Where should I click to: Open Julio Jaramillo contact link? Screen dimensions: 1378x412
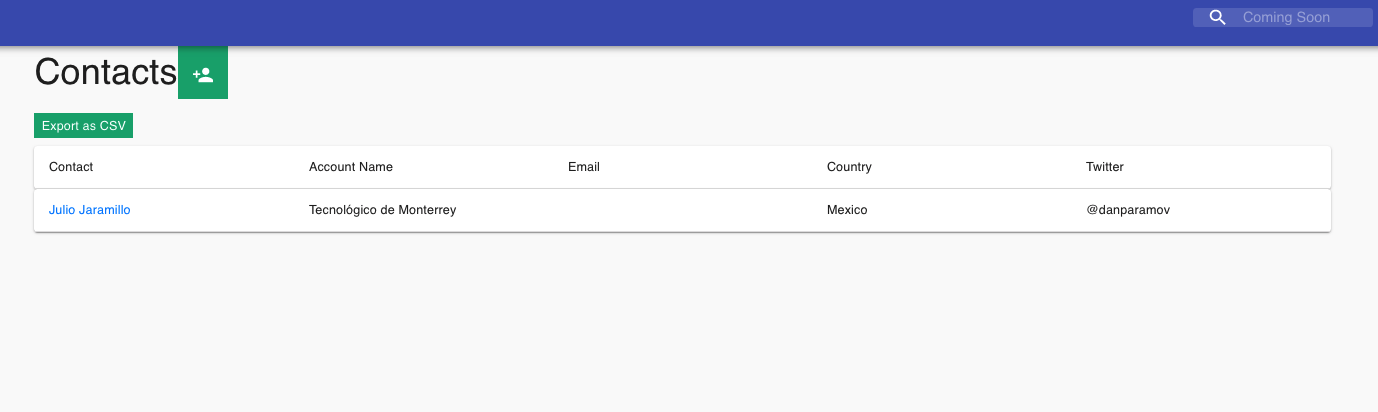tap(89, 210)
